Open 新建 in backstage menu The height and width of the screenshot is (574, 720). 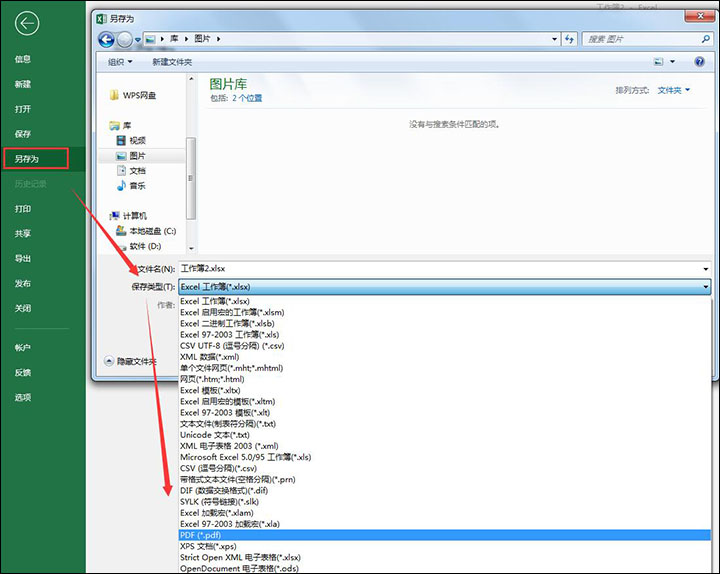(x=22, y=84)
